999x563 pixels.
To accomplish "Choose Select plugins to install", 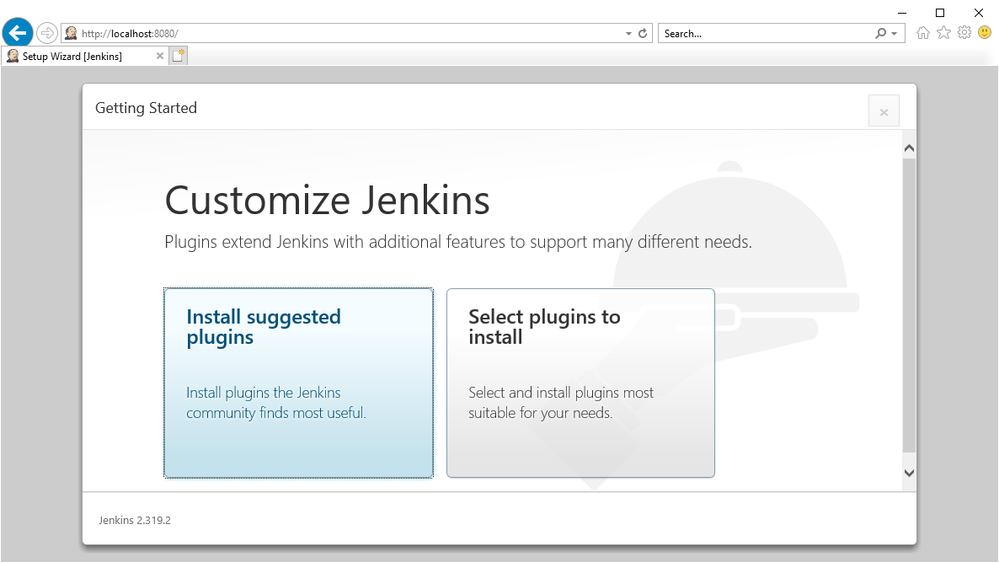I will (580, 383).
